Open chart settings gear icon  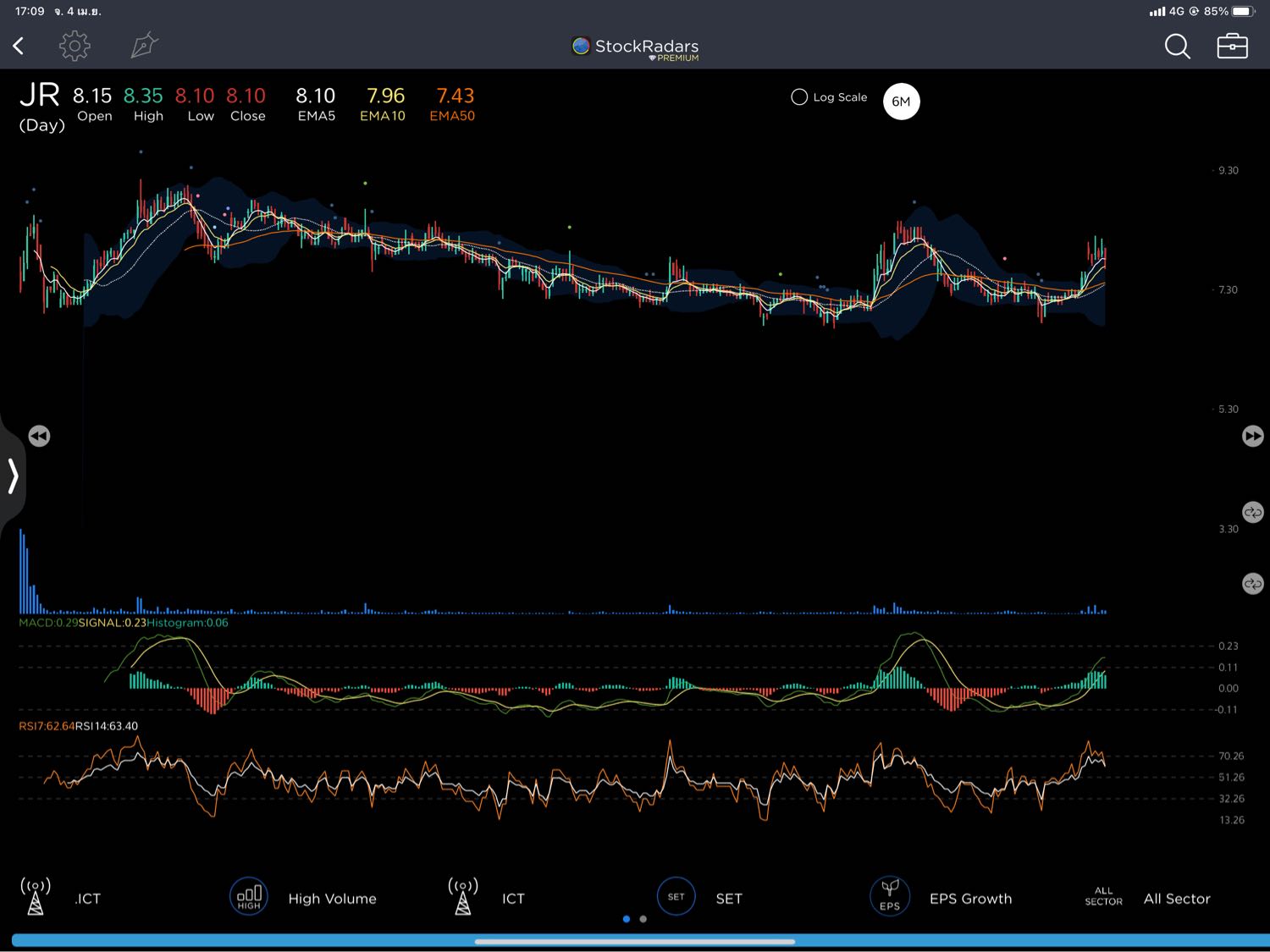pyautogui.click(x=75, y=46)
